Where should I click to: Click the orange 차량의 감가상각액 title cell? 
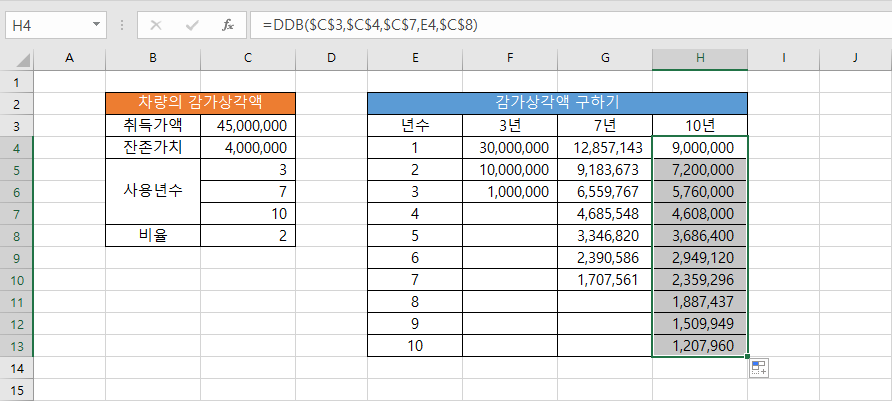click(x=201, y=104)
